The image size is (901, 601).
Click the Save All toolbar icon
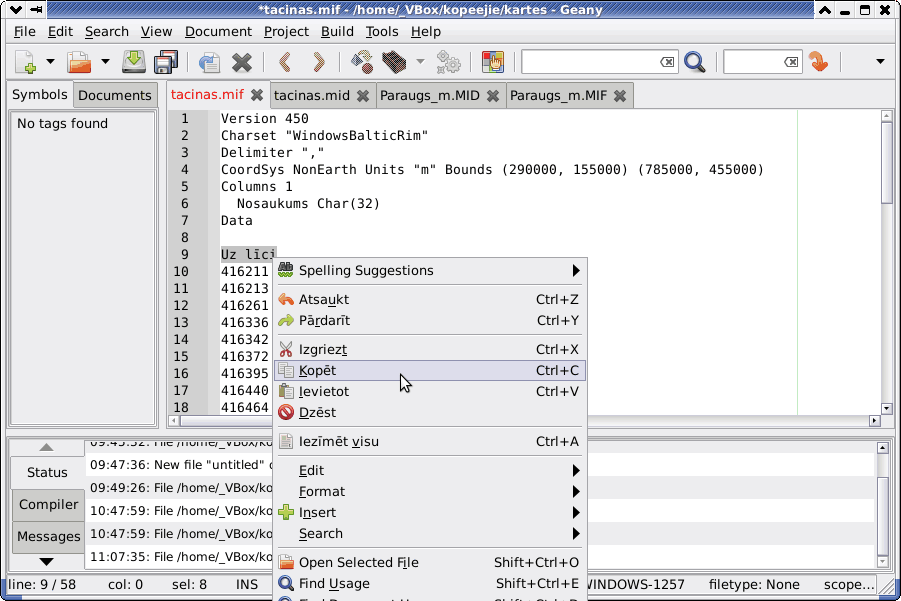coord(166,61)
